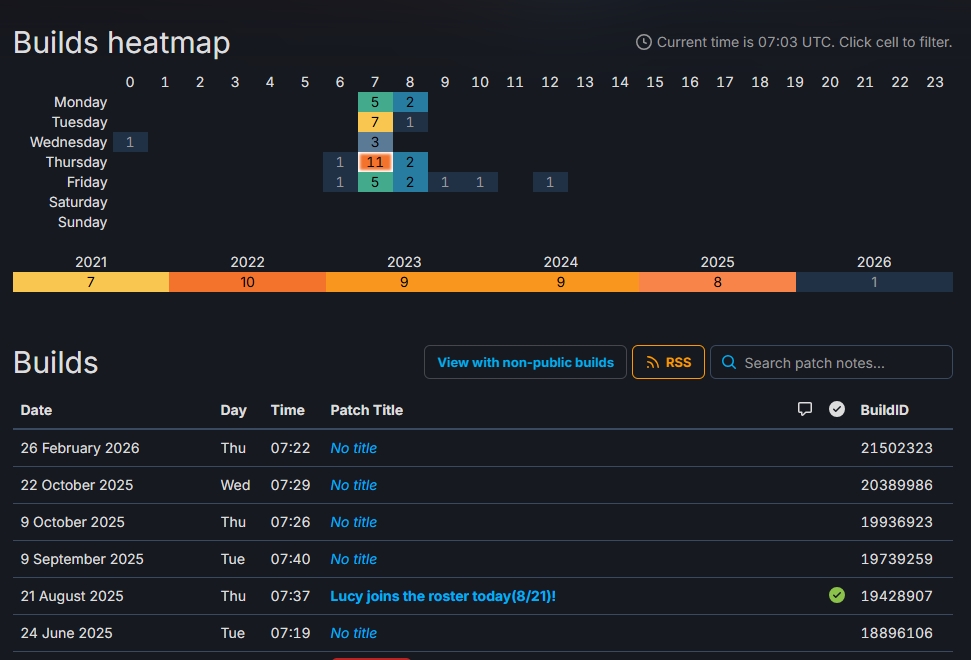The height and width of the screenshot is (660, 971).
Task: Click the Builds heatmap heading
Action: tap(121, 43)
